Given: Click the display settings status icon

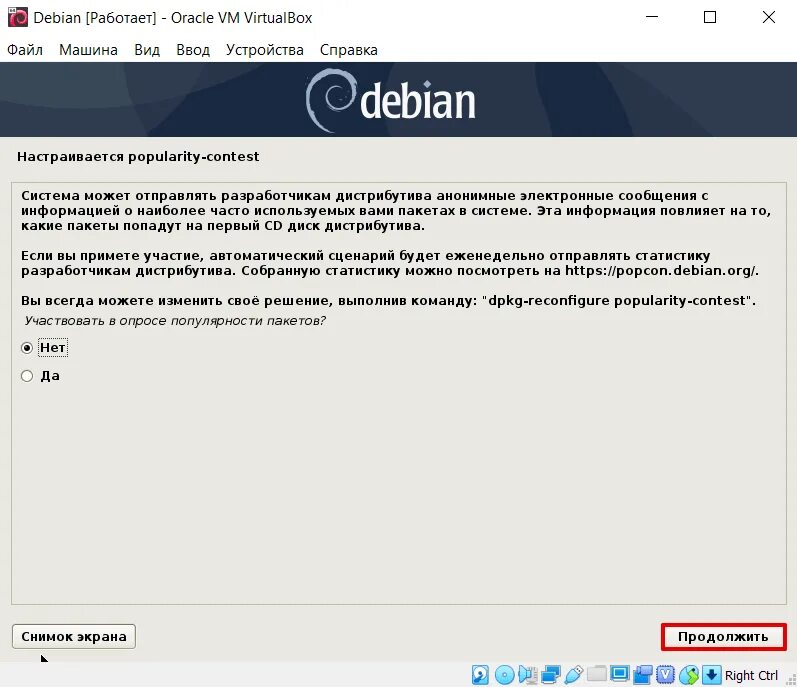Looking at the screenshot, I should pyautogui.click(x=620, y=674).
